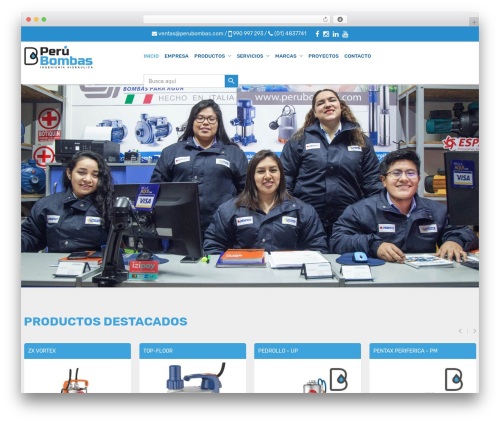Screen dimensions: 500x423
Task: Open the Contacto menu item
Action: (357, 56)
